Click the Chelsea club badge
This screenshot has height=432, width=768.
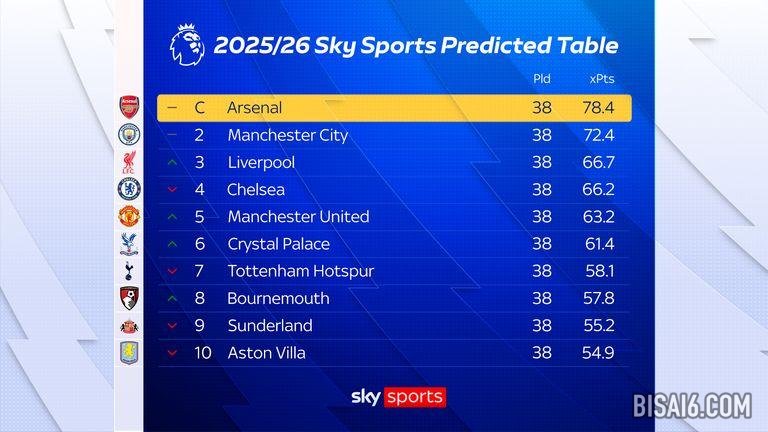click(129, 189)
